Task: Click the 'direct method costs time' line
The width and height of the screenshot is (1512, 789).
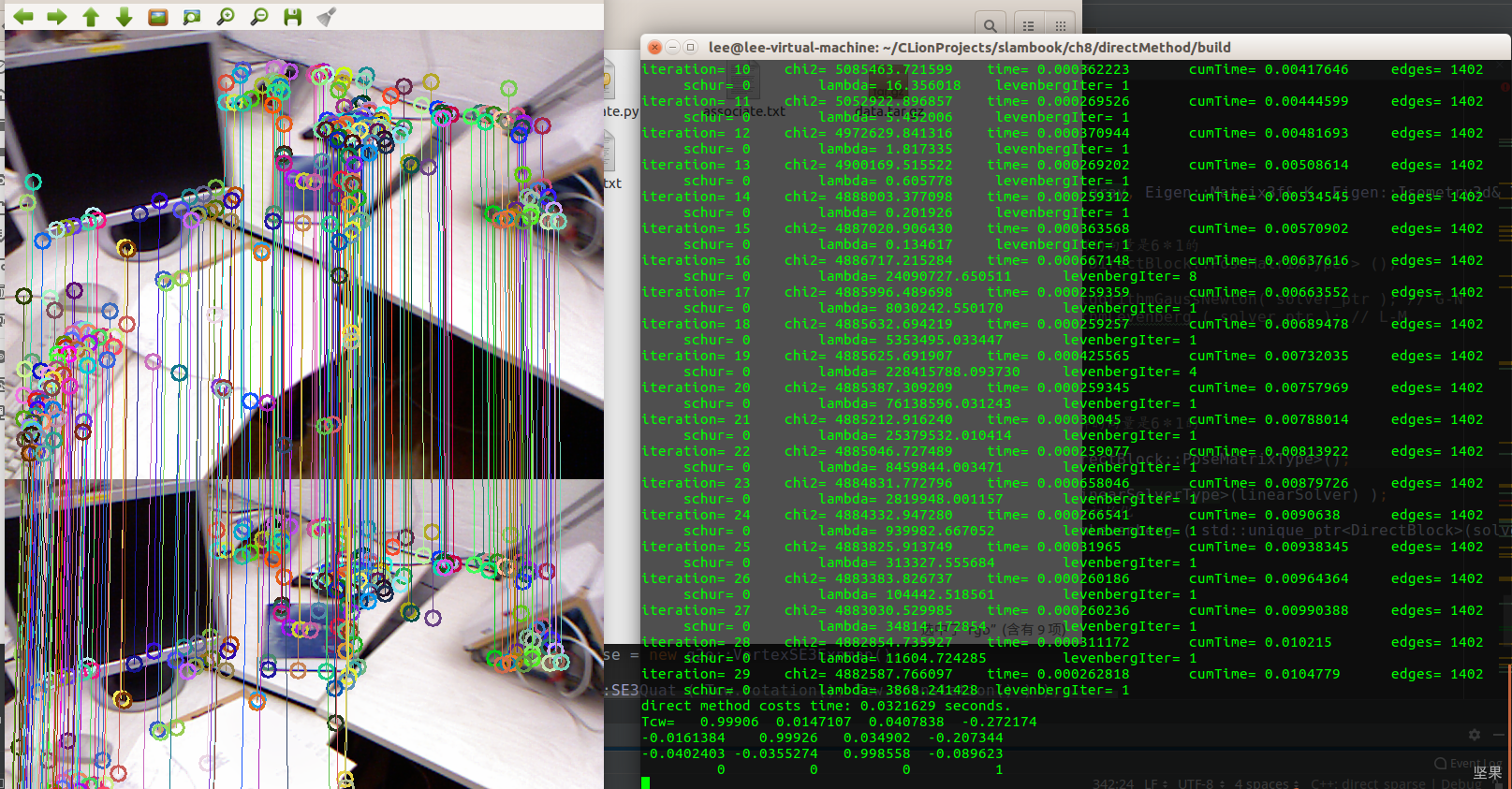Action: (x=826, y=706)
